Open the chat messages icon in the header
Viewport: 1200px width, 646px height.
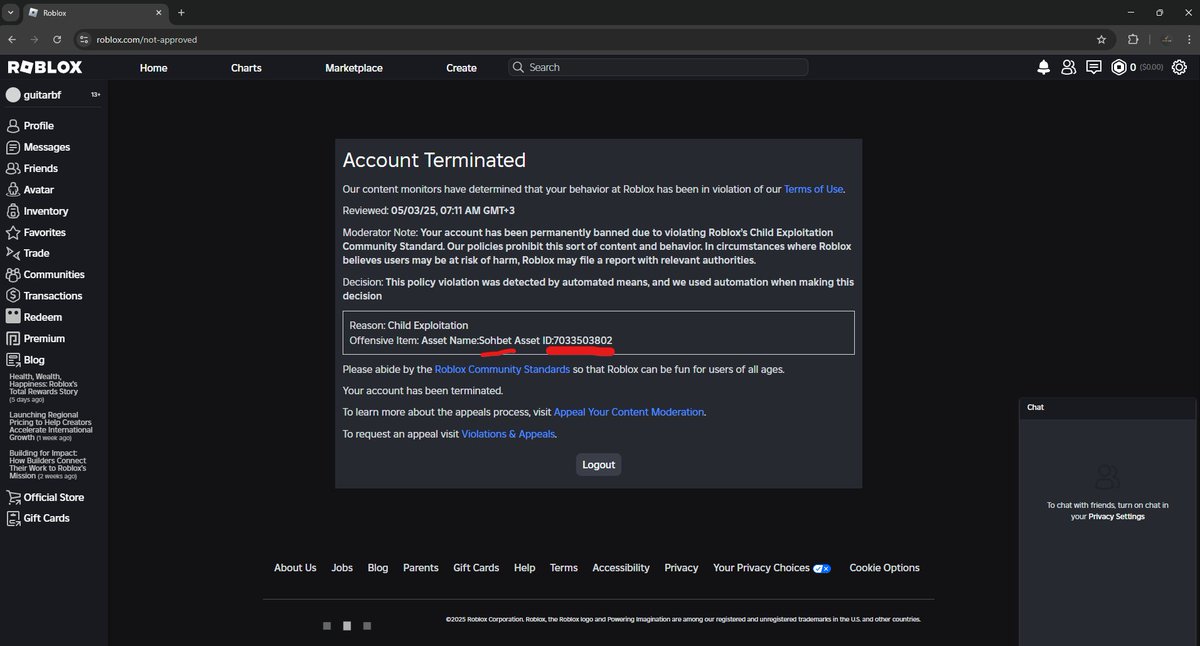1094,67
